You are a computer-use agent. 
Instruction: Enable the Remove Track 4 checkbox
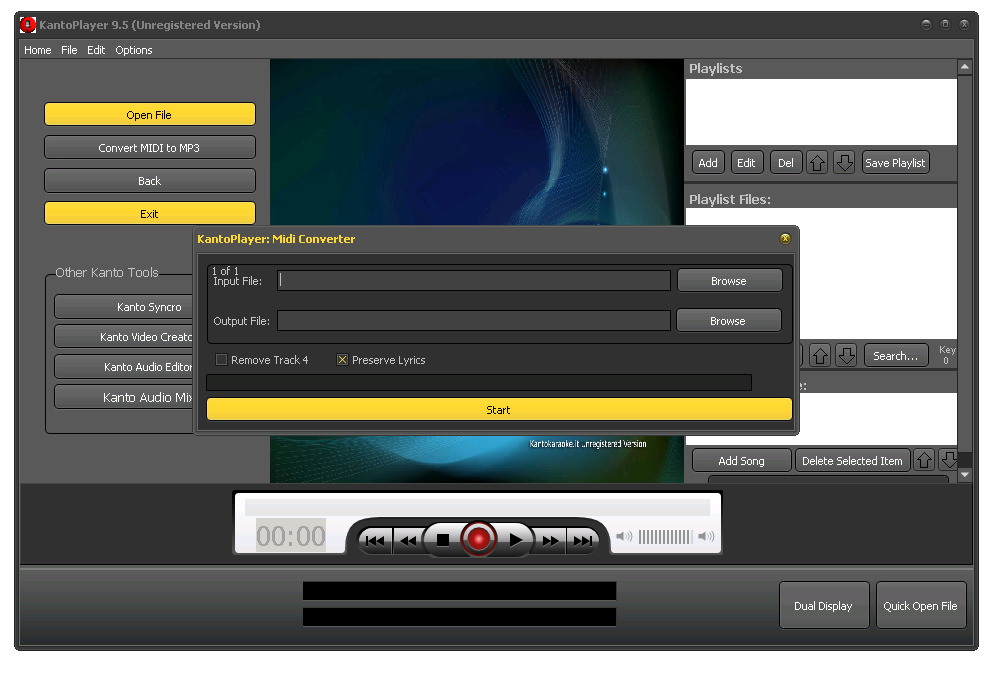(x=221, y=360)
